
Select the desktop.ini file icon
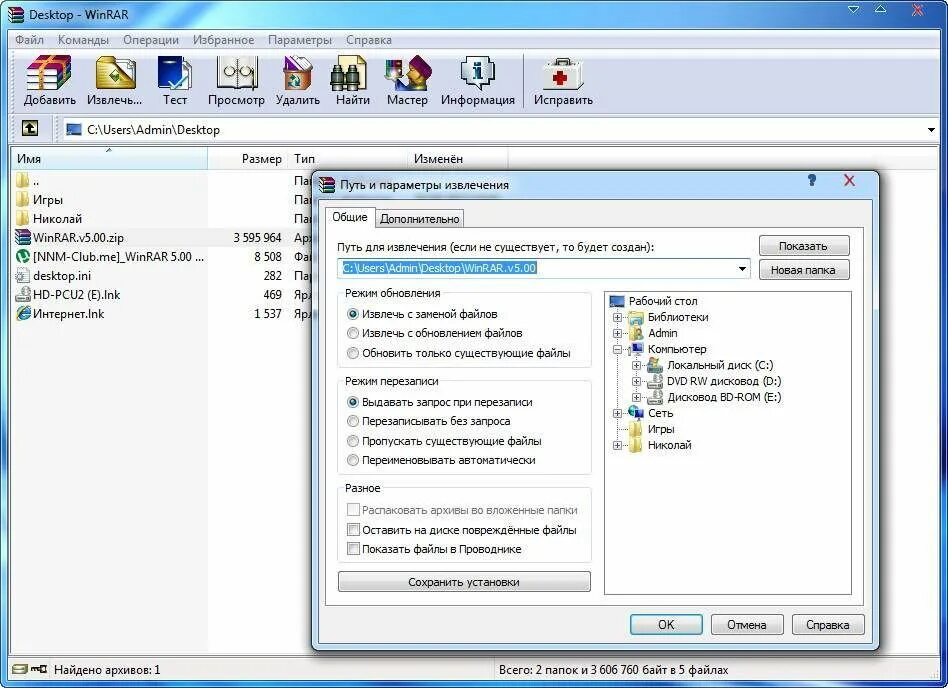click(23, 275)
